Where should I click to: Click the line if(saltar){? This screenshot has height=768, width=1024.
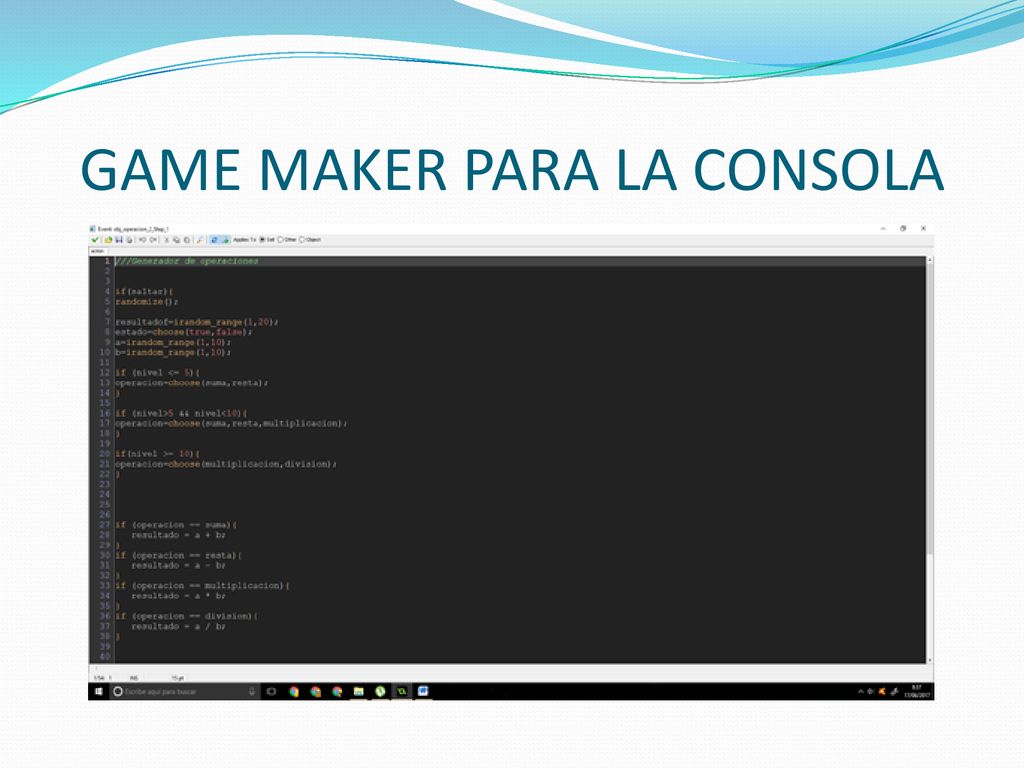[x=144, y=291]
